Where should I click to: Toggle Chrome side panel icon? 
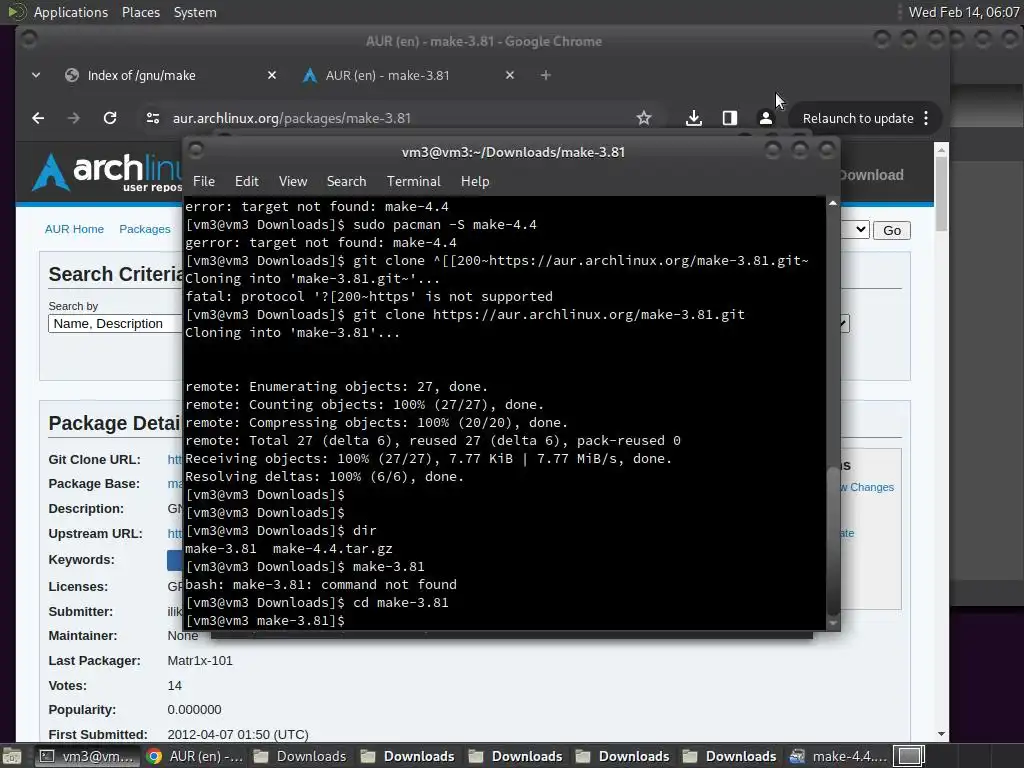coord(729,118)
